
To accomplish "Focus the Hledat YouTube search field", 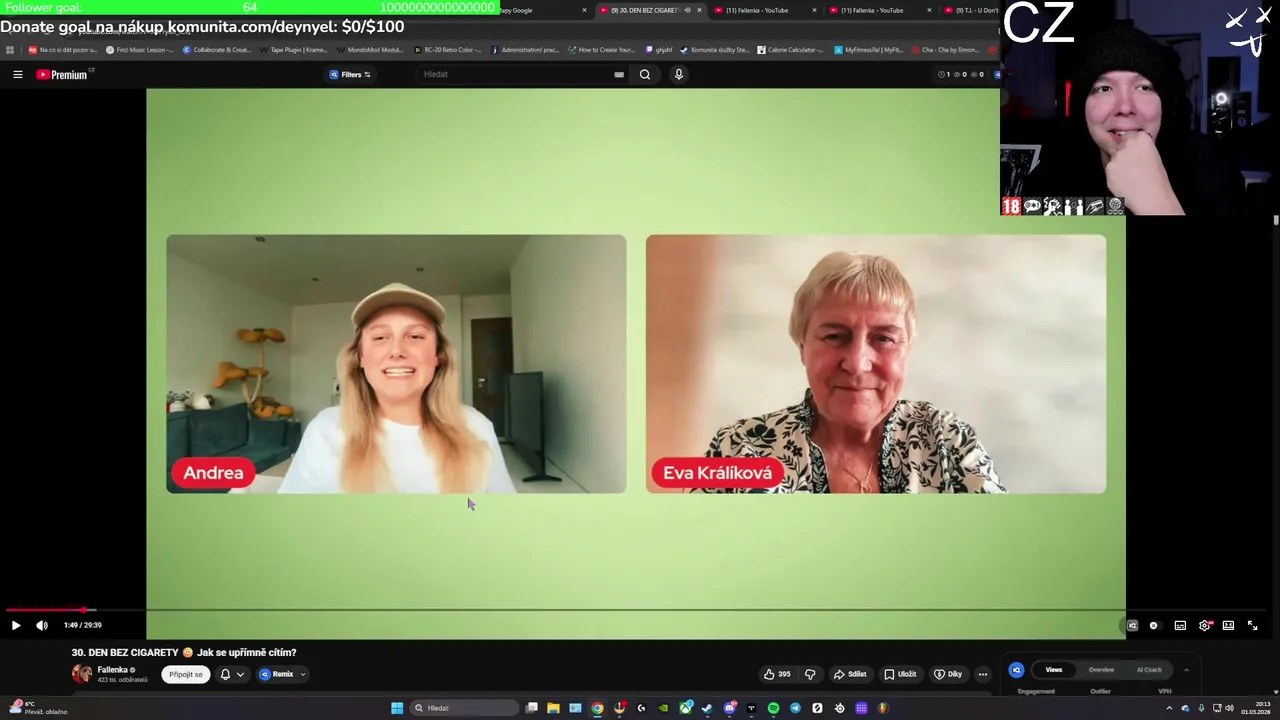I will (520, 74).
